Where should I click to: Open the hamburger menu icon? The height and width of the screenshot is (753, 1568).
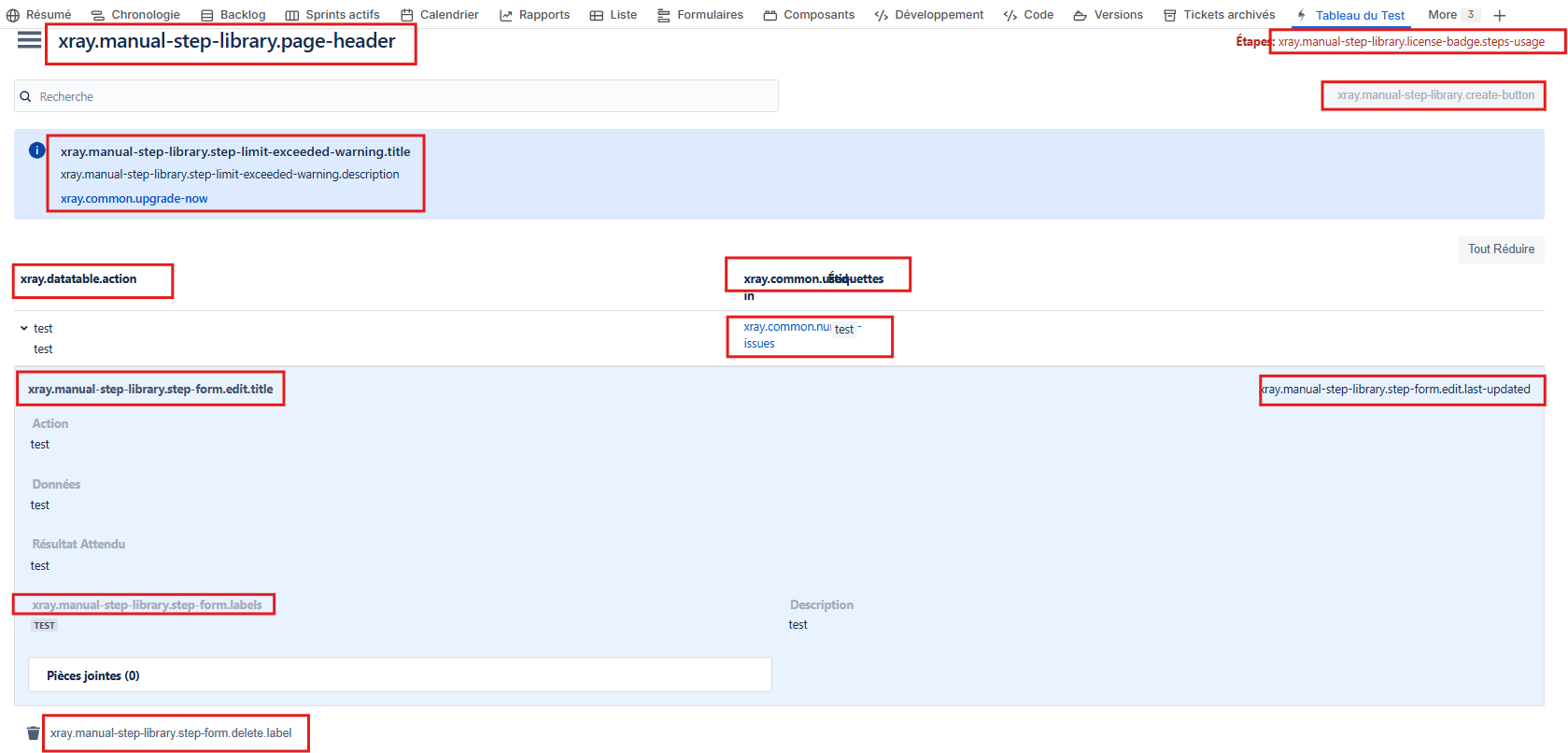pyautogui.click(x=29, y=40)
